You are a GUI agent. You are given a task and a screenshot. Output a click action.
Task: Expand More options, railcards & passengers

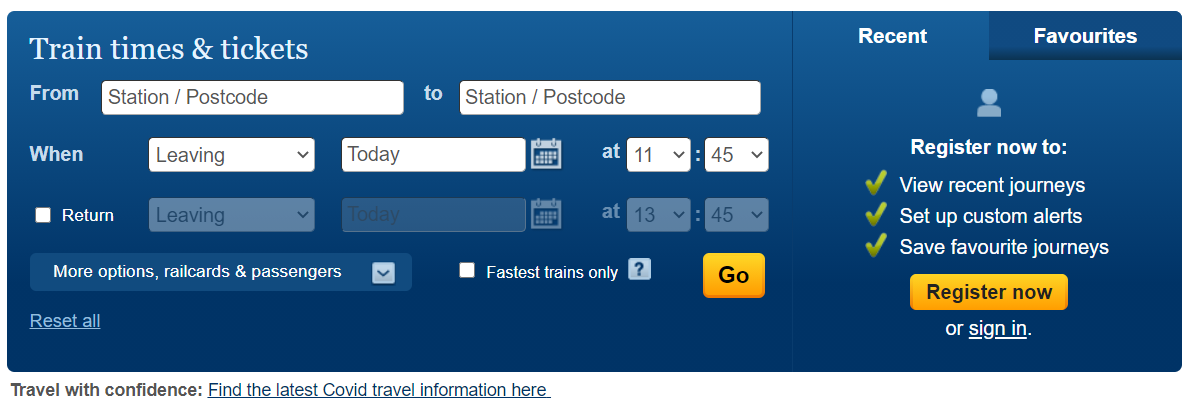click(x=197, y=272)
